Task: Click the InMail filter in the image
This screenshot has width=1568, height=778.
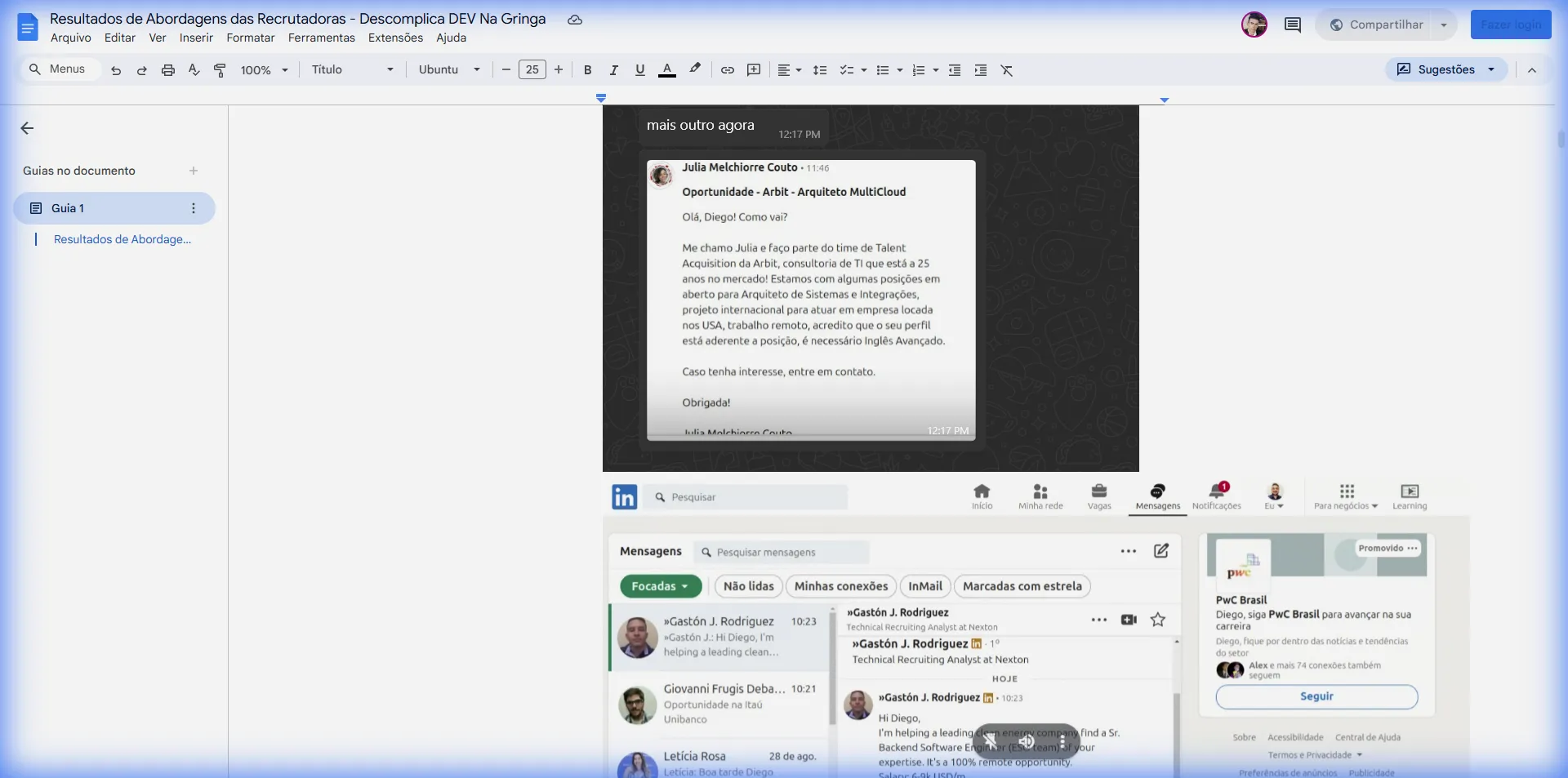Action: click(925, 586)
